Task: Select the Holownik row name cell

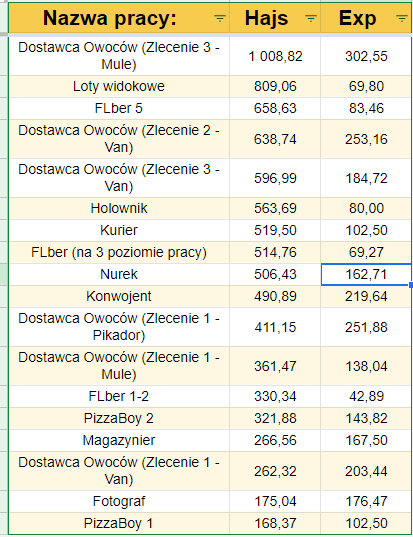Action: pos(119,208)
